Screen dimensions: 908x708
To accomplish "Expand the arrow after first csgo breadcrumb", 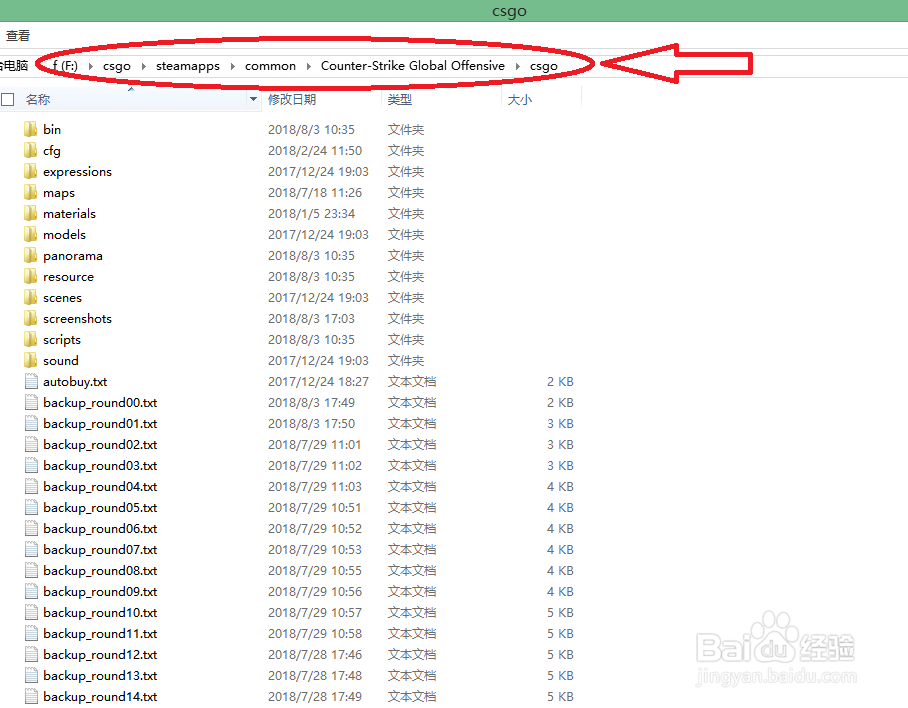I will click(x=143, y=66).
